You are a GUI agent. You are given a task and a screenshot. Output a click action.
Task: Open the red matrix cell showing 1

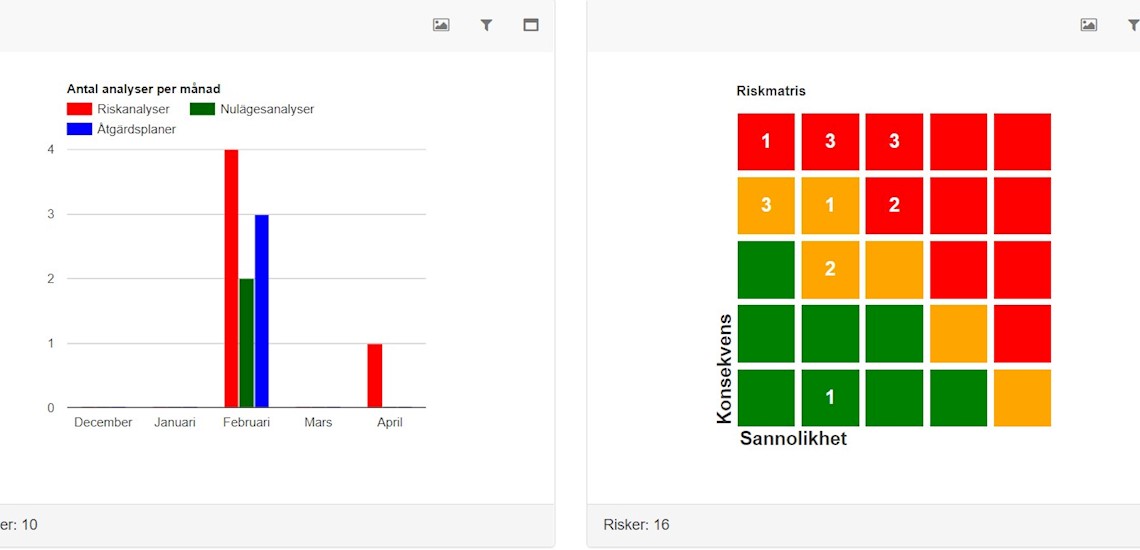tap(766, 141)
